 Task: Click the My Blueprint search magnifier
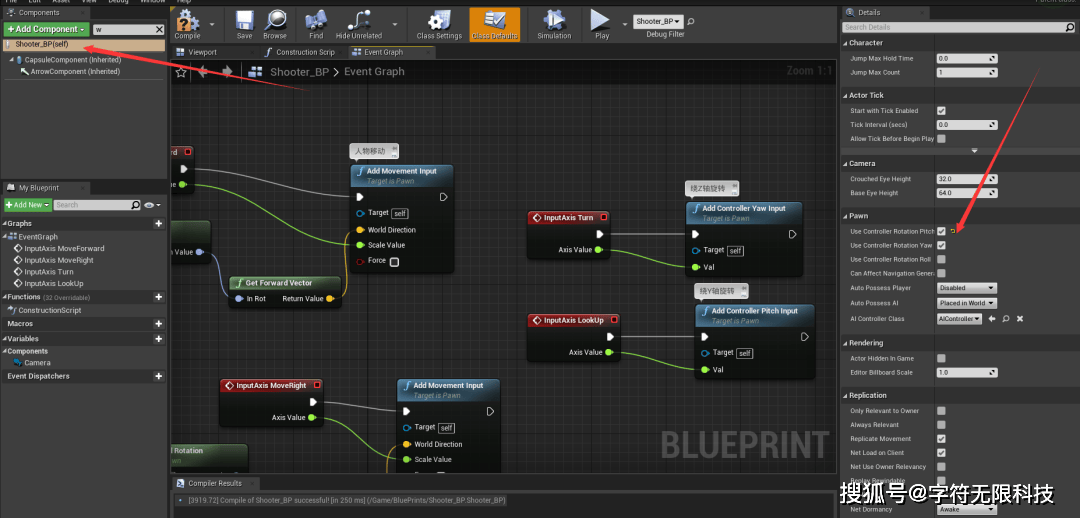(136, 205)
